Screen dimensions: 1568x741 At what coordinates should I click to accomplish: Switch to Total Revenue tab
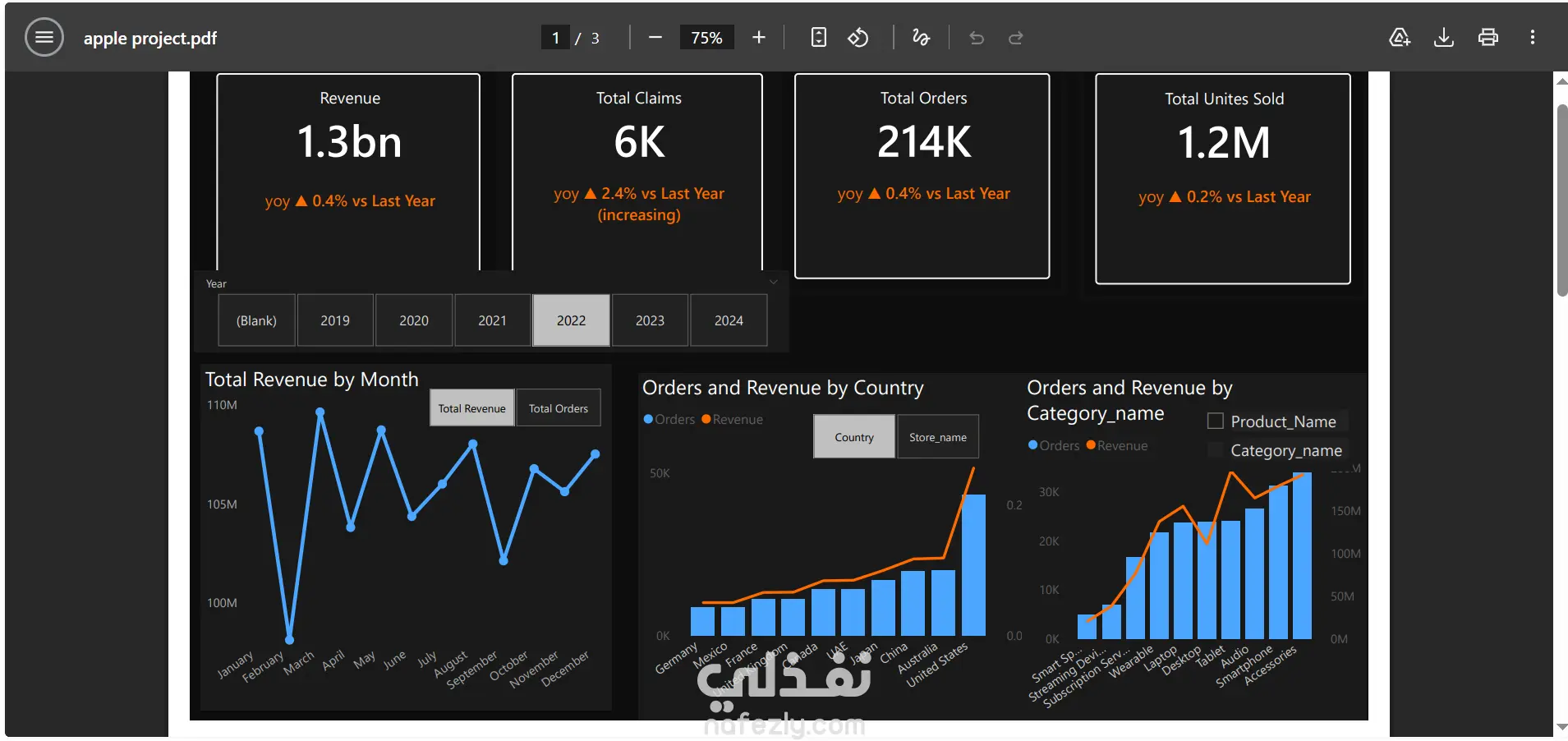coord(472,408)
